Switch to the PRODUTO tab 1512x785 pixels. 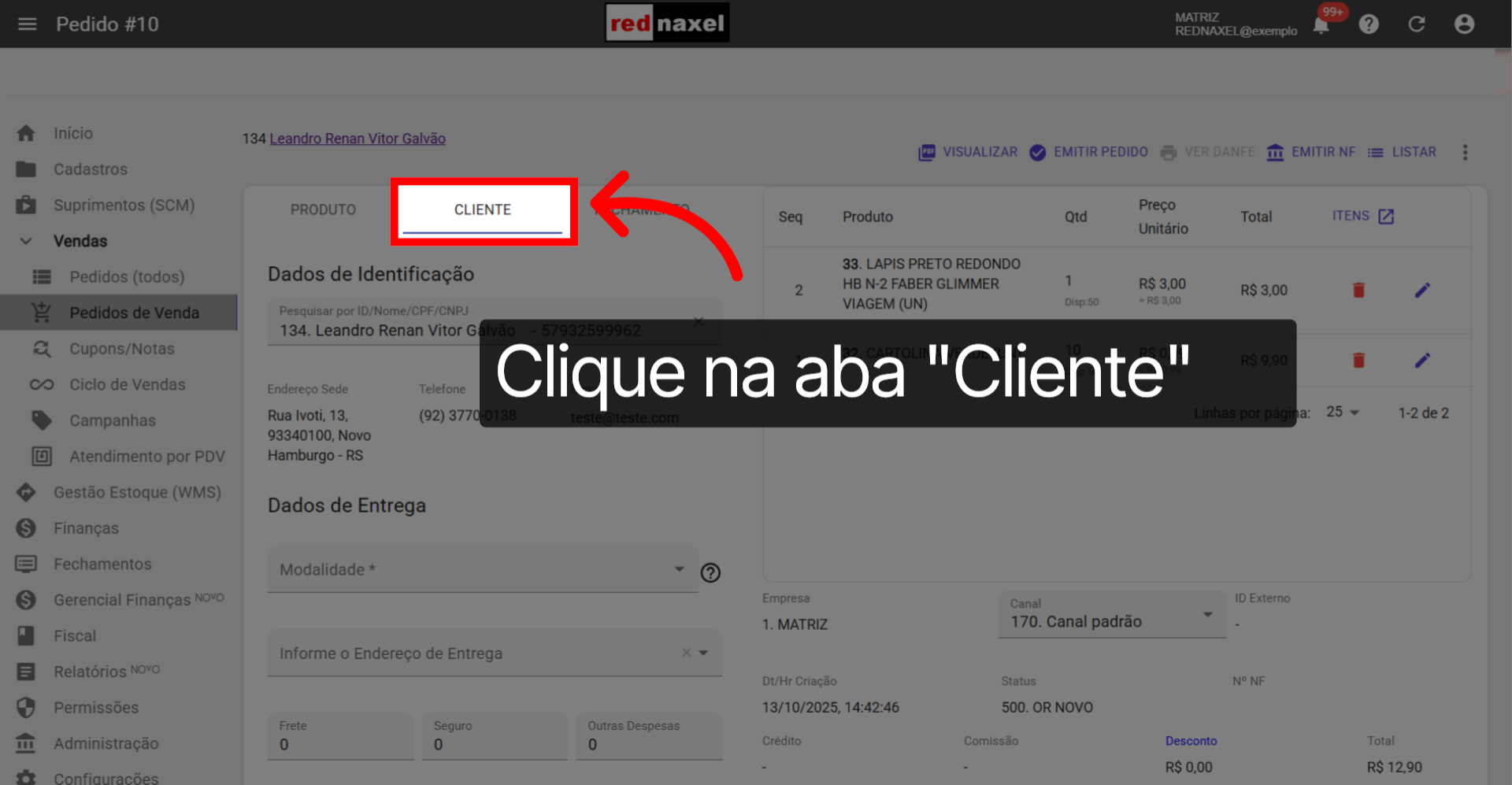[323, 209]
